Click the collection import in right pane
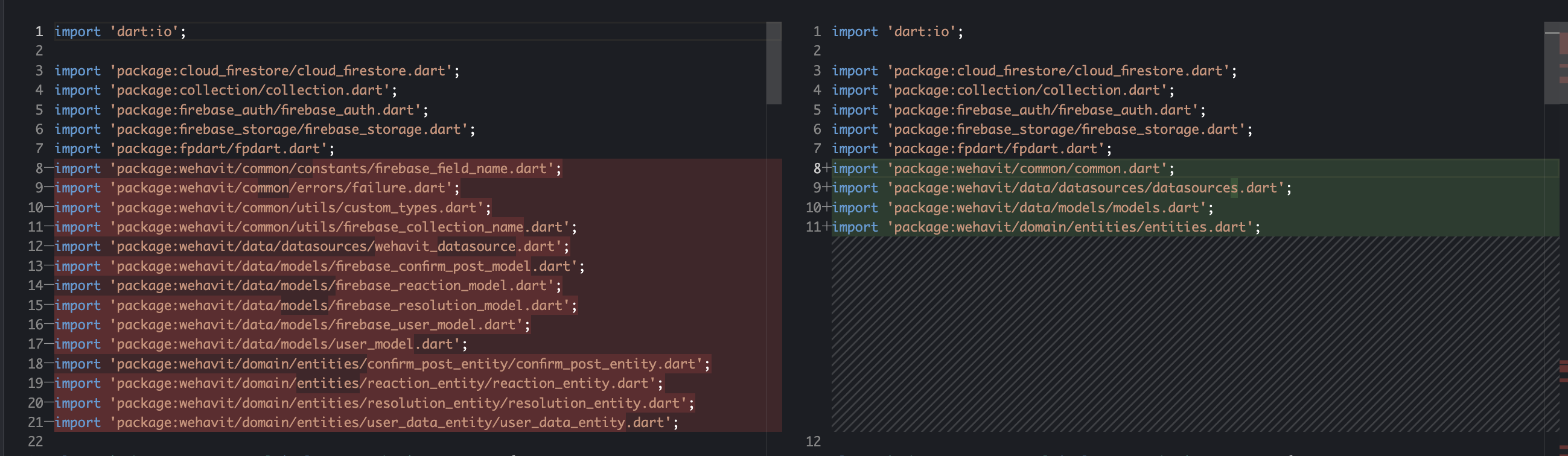 point(1003,90)
